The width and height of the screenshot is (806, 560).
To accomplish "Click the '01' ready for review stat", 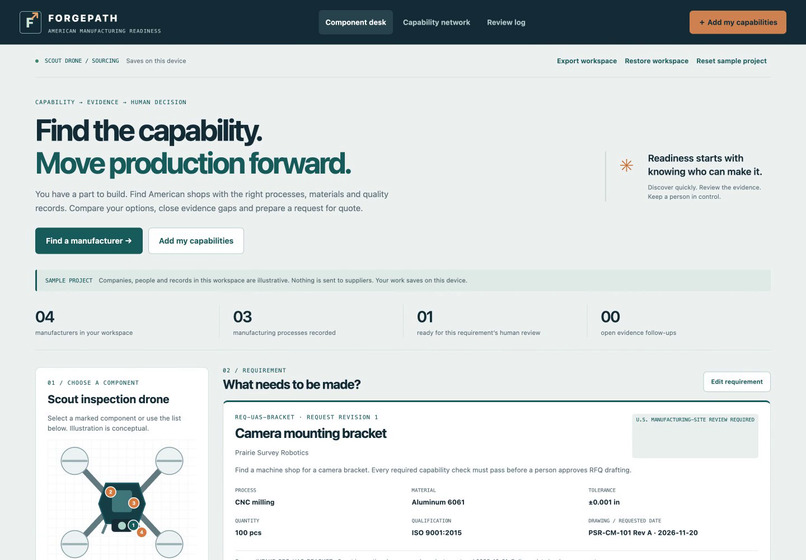I will (x=425, y=317).
